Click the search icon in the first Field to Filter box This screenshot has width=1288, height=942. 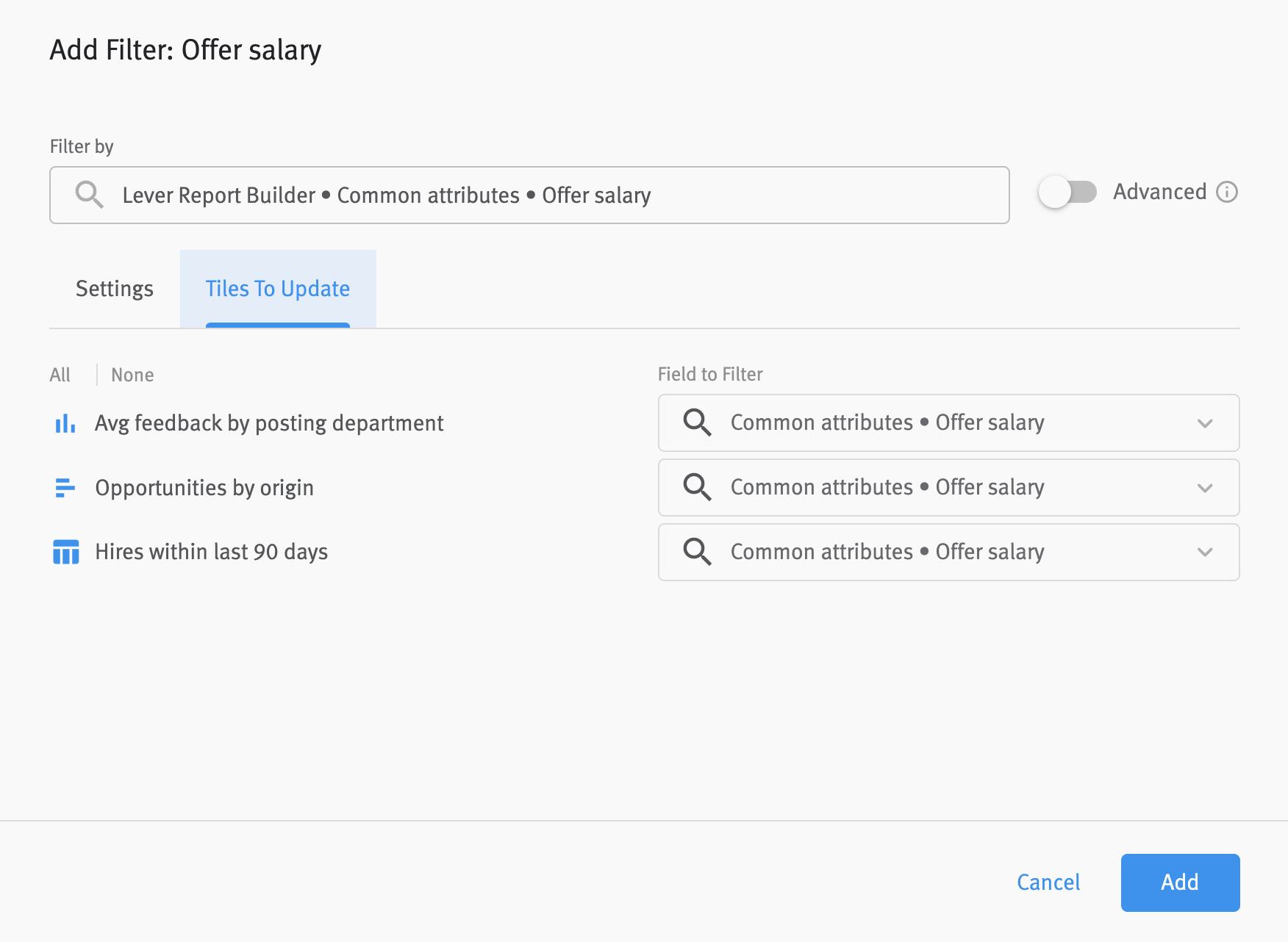pyautogui.click(x=697, y=423)
